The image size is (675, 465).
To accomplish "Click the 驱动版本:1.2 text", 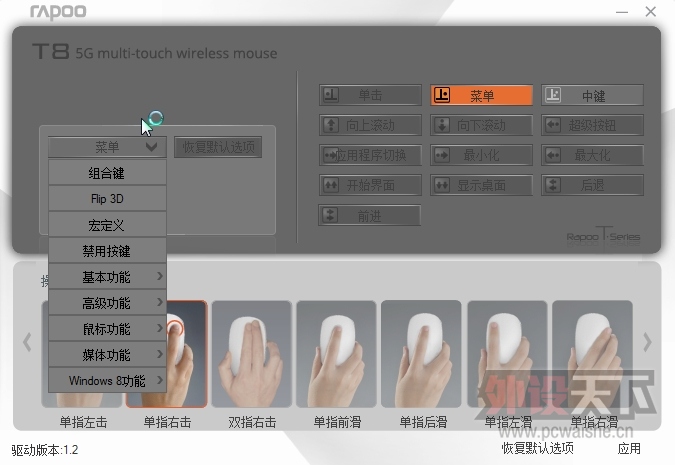I will (x=45, y=450).
